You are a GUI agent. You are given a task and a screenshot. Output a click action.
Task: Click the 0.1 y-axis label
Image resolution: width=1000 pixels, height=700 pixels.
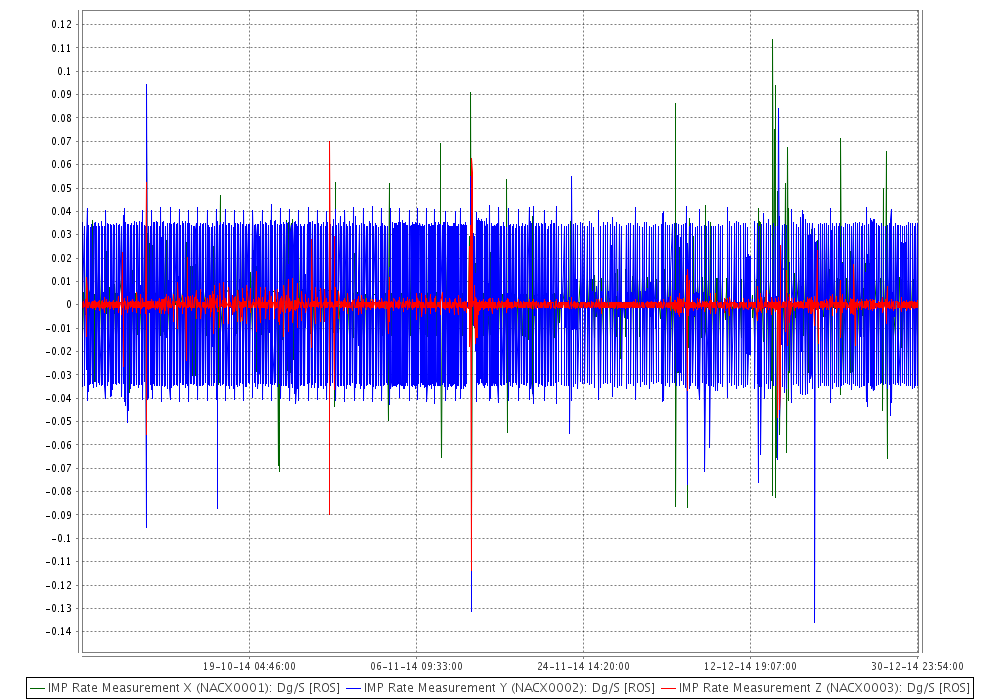(64, 71)
